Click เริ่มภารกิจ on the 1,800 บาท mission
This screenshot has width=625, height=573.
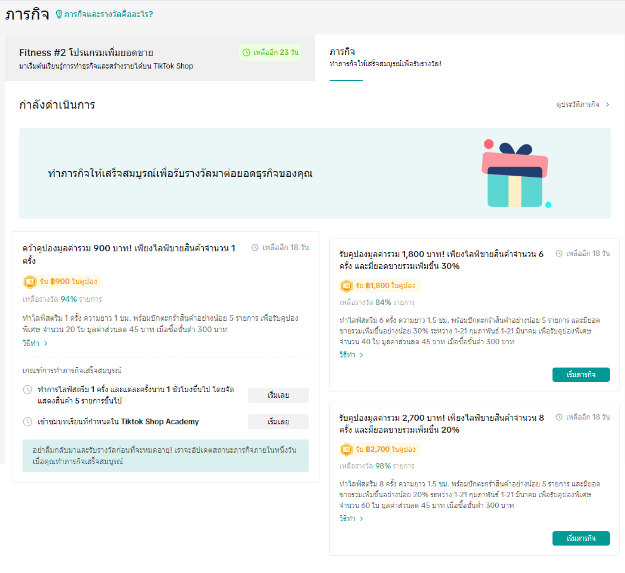[x=581, y=375]
